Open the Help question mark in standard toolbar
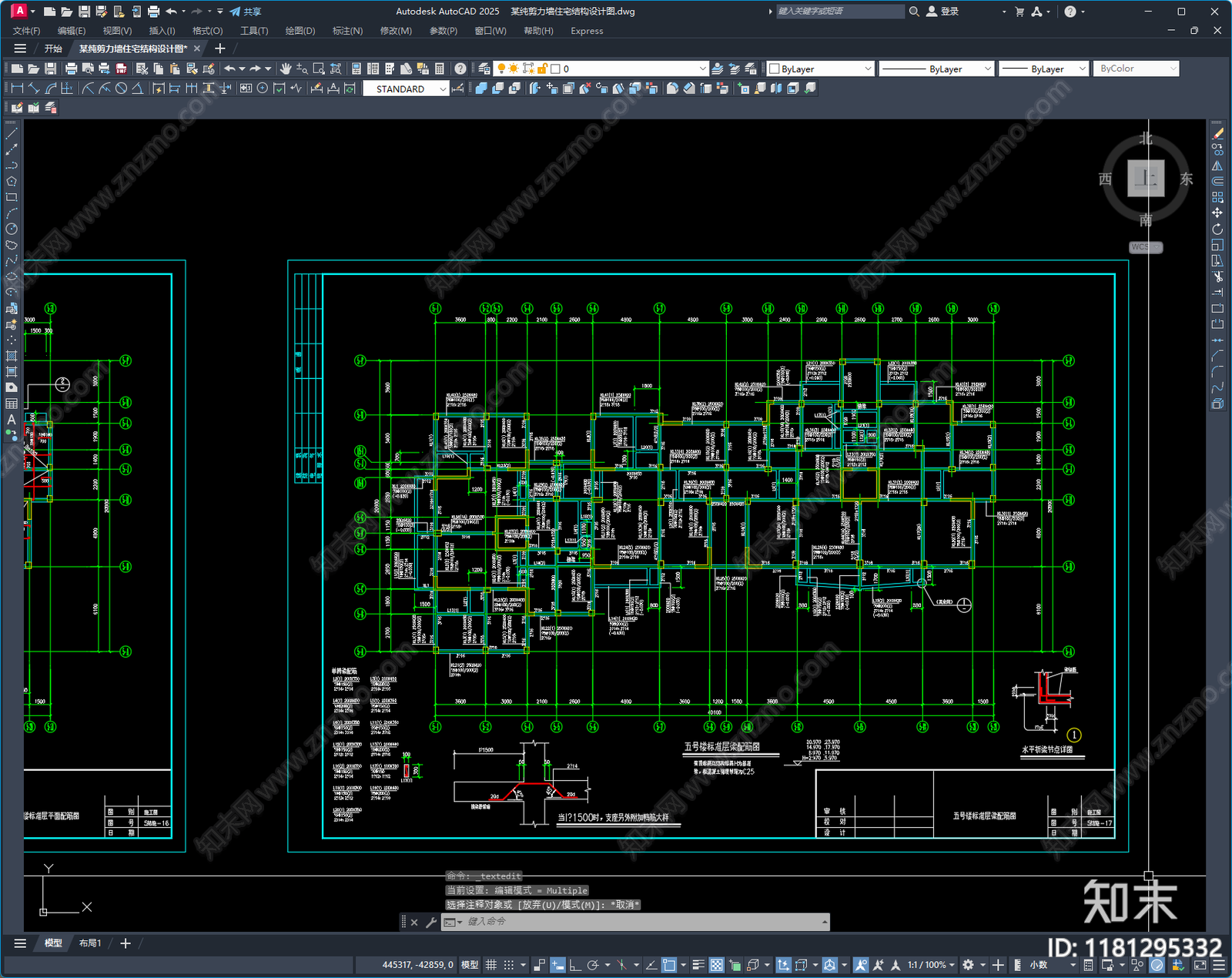Image resolution: width=1232 pixels, height=978 pixels. coord(460,69)
